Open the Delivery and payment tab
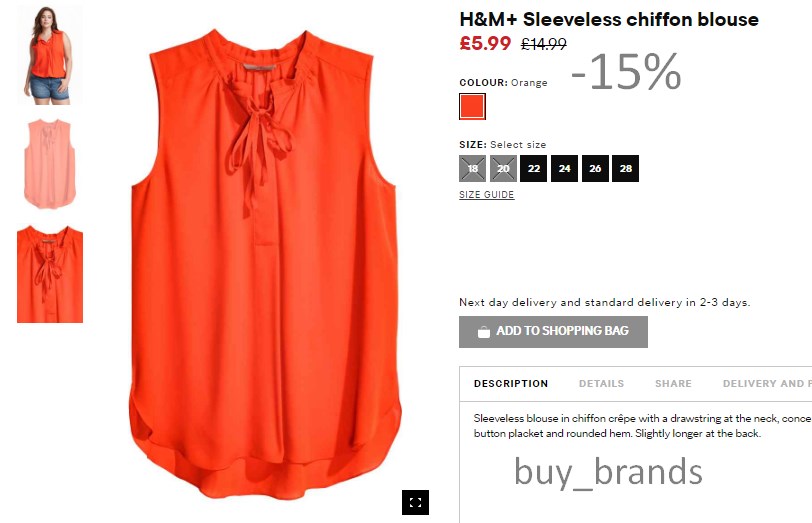Screen dimensions: 812x523 tap(767, 384)
